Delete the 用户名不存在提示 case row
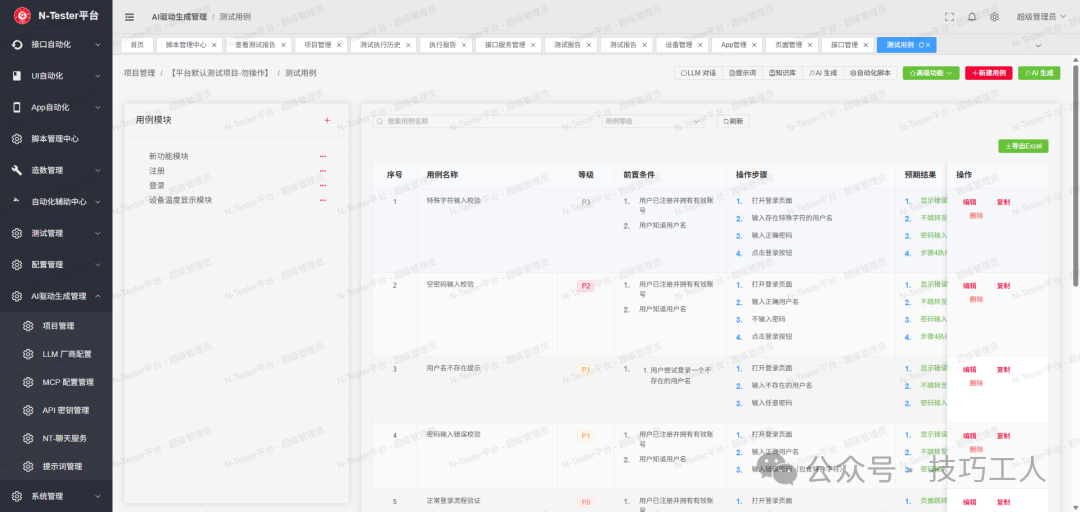The image size is (1080, 512). tap(976, 383)
